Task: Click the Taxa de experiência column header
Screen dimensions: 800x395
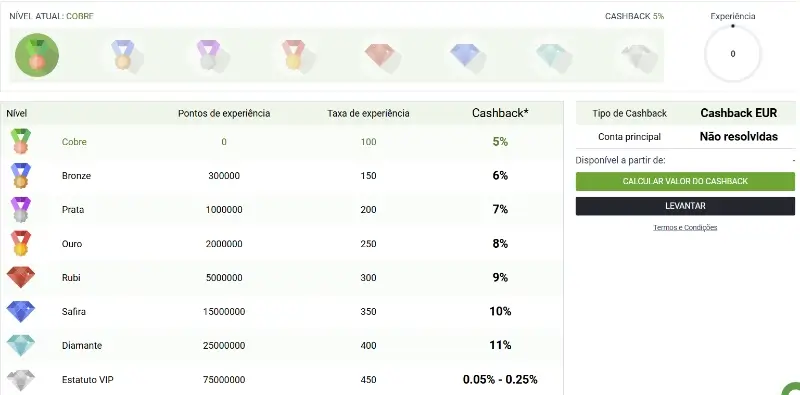Action: click(368, 113)
